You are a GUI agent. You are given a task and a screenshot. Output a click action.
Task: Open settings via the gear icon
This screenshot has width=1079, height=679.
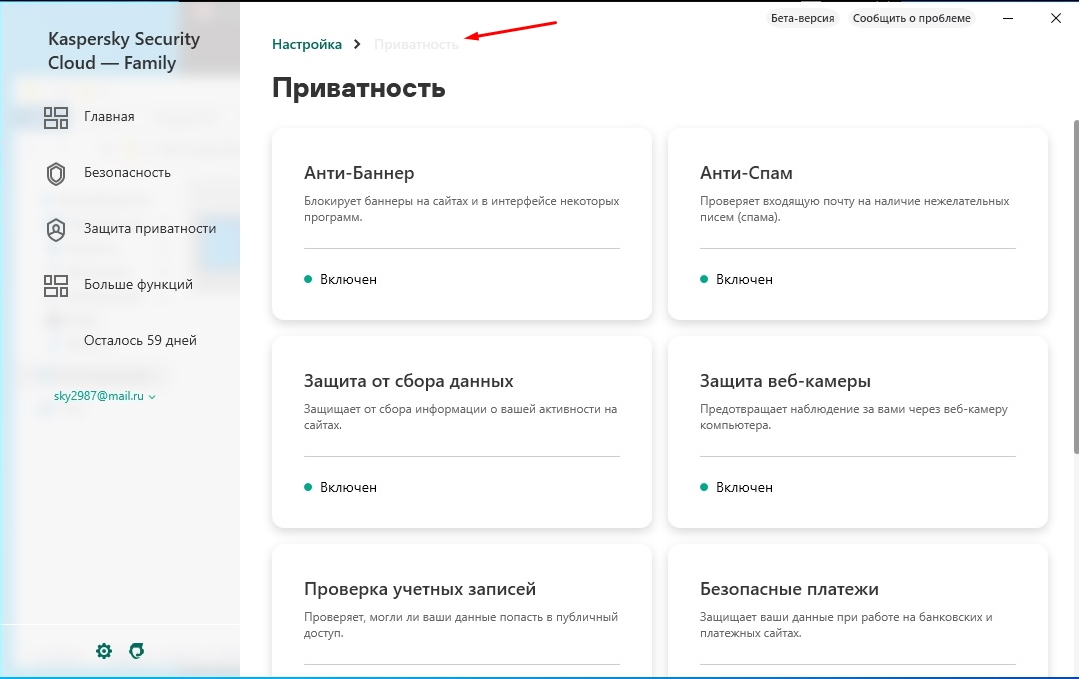pos(104,651)
